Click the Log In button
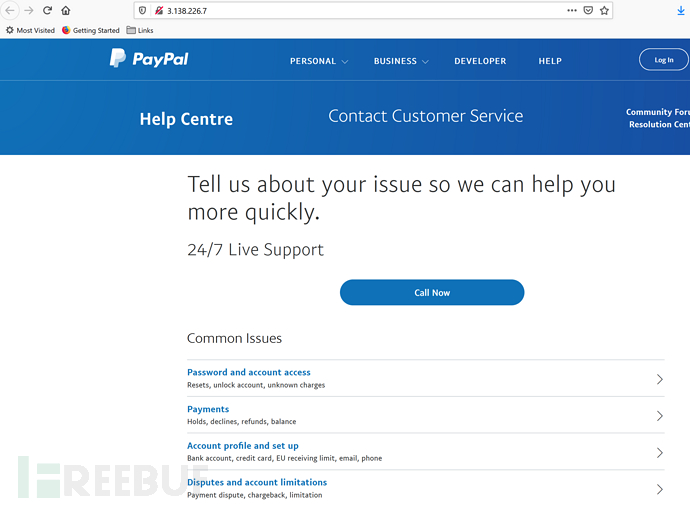This screenshot has width=690, height=505. tap(664, 60)
